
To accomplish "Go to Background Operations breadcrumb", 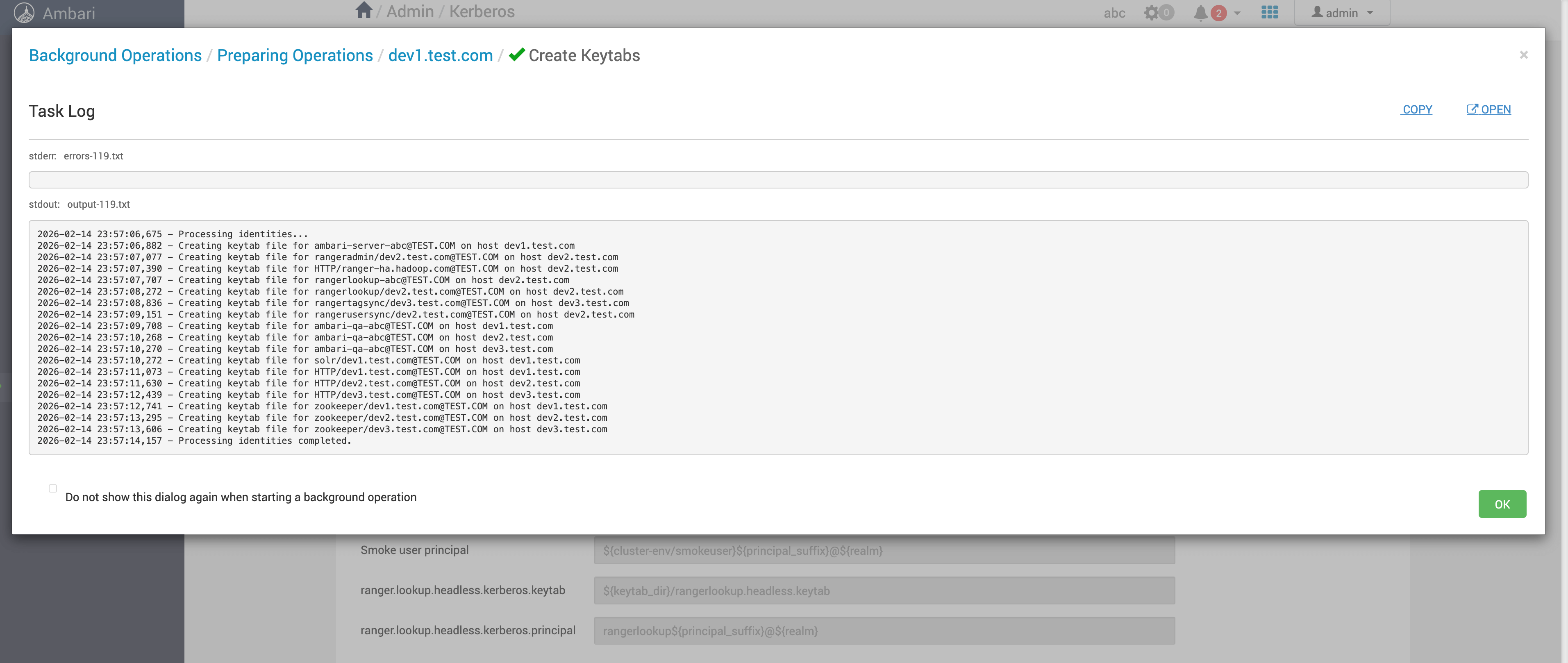I will [x=115, y=55].
